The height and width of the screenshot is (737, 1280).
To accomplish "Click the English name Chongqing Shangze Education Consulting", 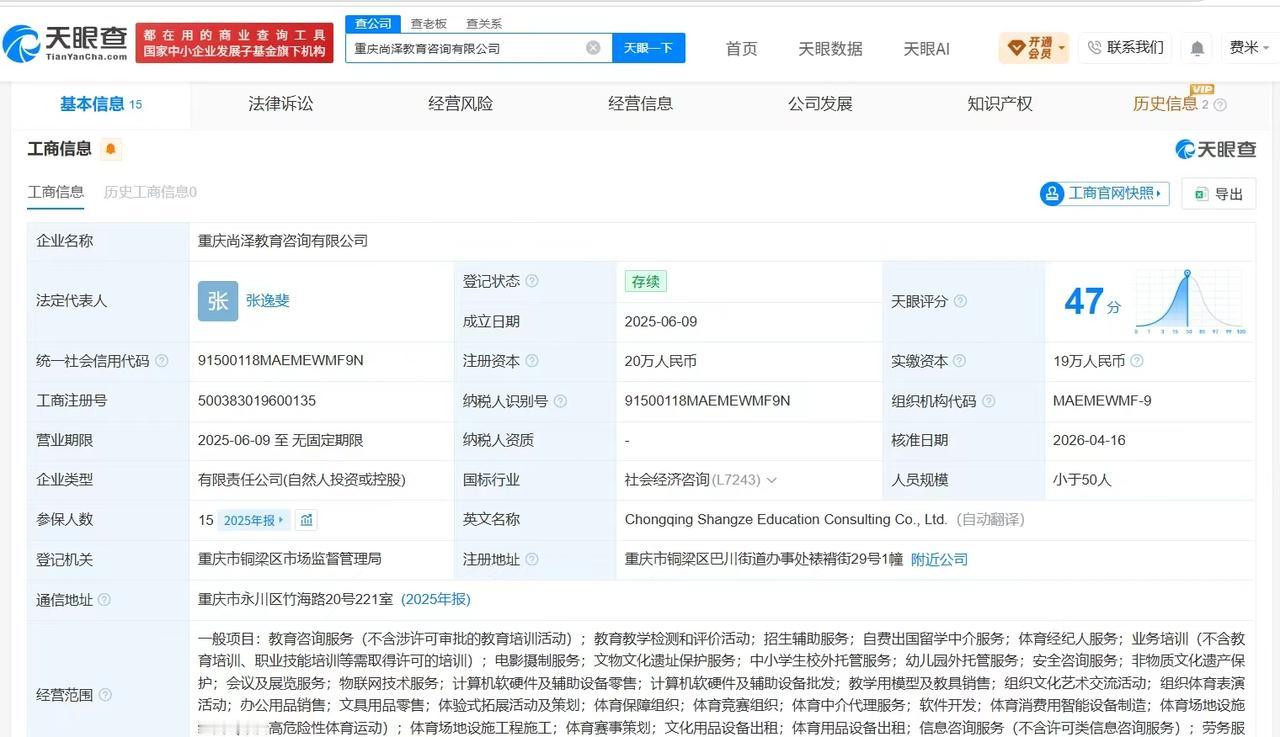I will coord(786,520).
